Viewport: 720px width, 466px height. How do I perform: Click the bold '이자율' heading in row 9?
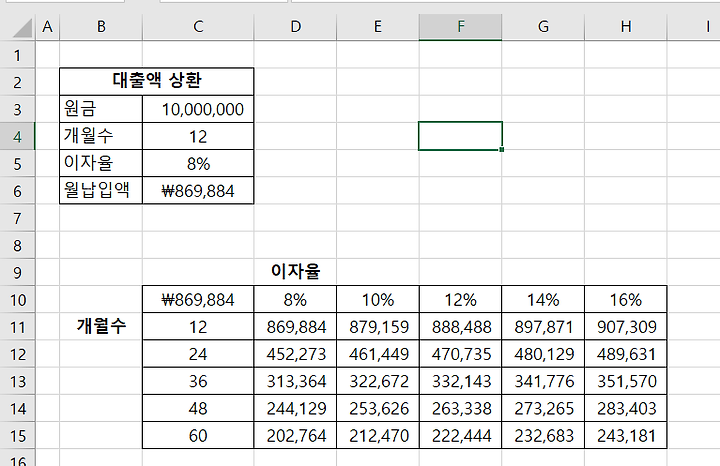click(x=295, y=271)
